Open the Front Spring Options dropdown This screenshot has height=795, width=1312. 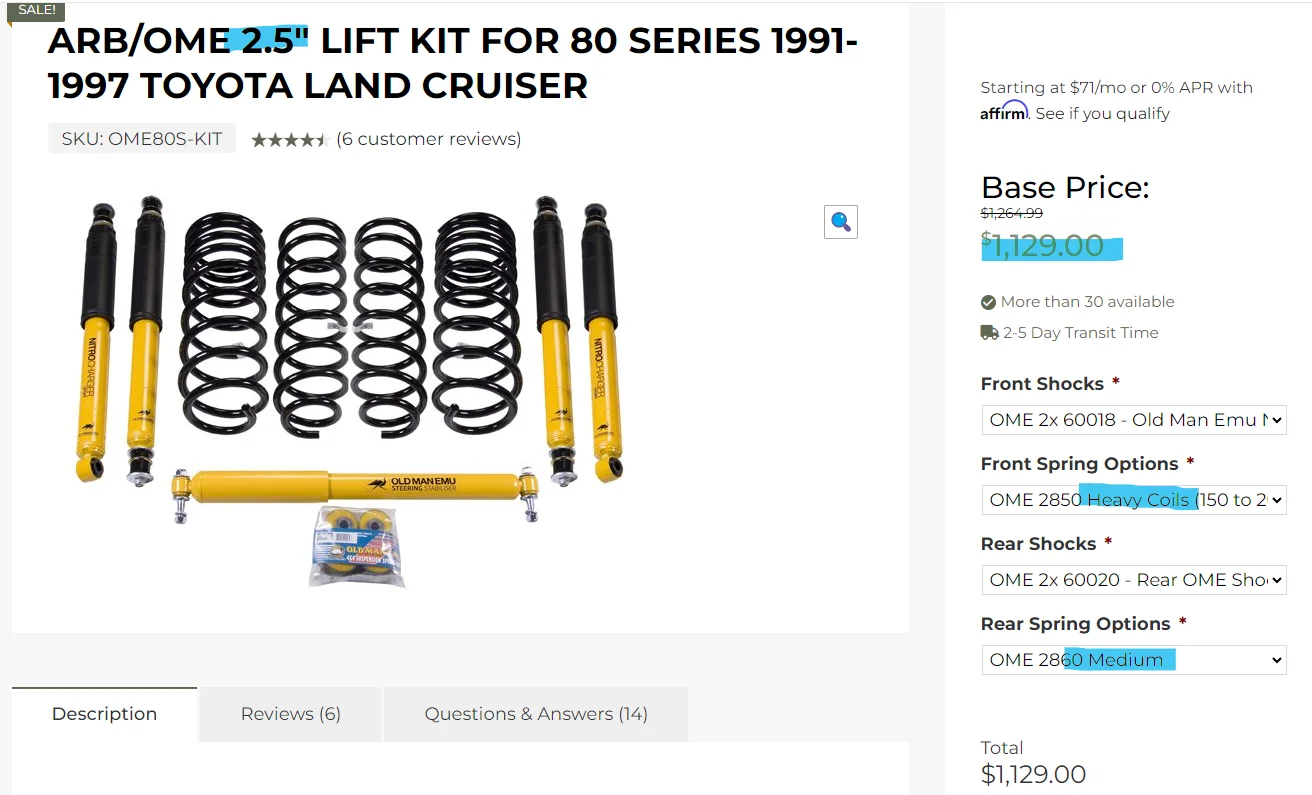click(1134, 500)
